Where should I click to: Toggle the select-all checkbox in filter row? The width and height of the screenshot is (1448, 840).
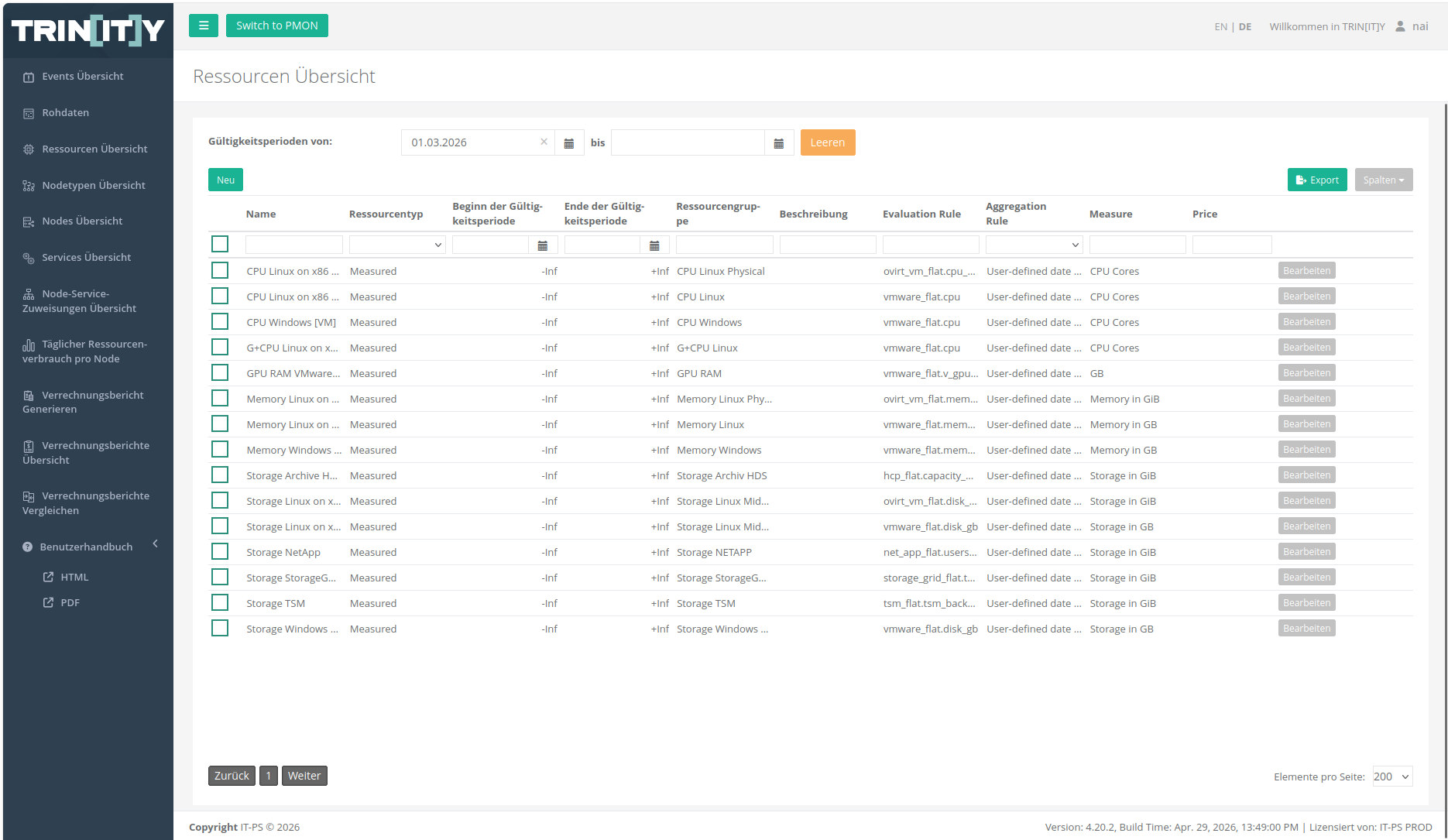tap(220, 244)
